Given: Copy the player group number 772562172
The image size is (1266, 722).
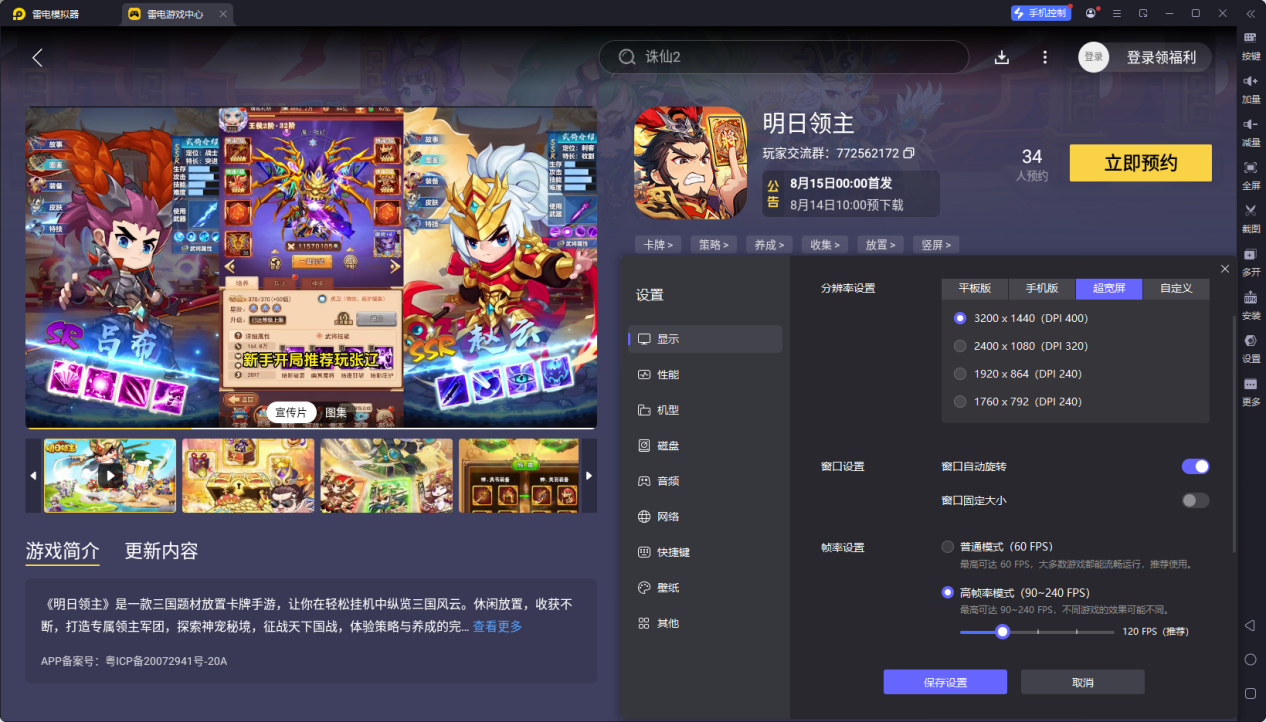Looking at the screenshot, I should pos(909,153).
